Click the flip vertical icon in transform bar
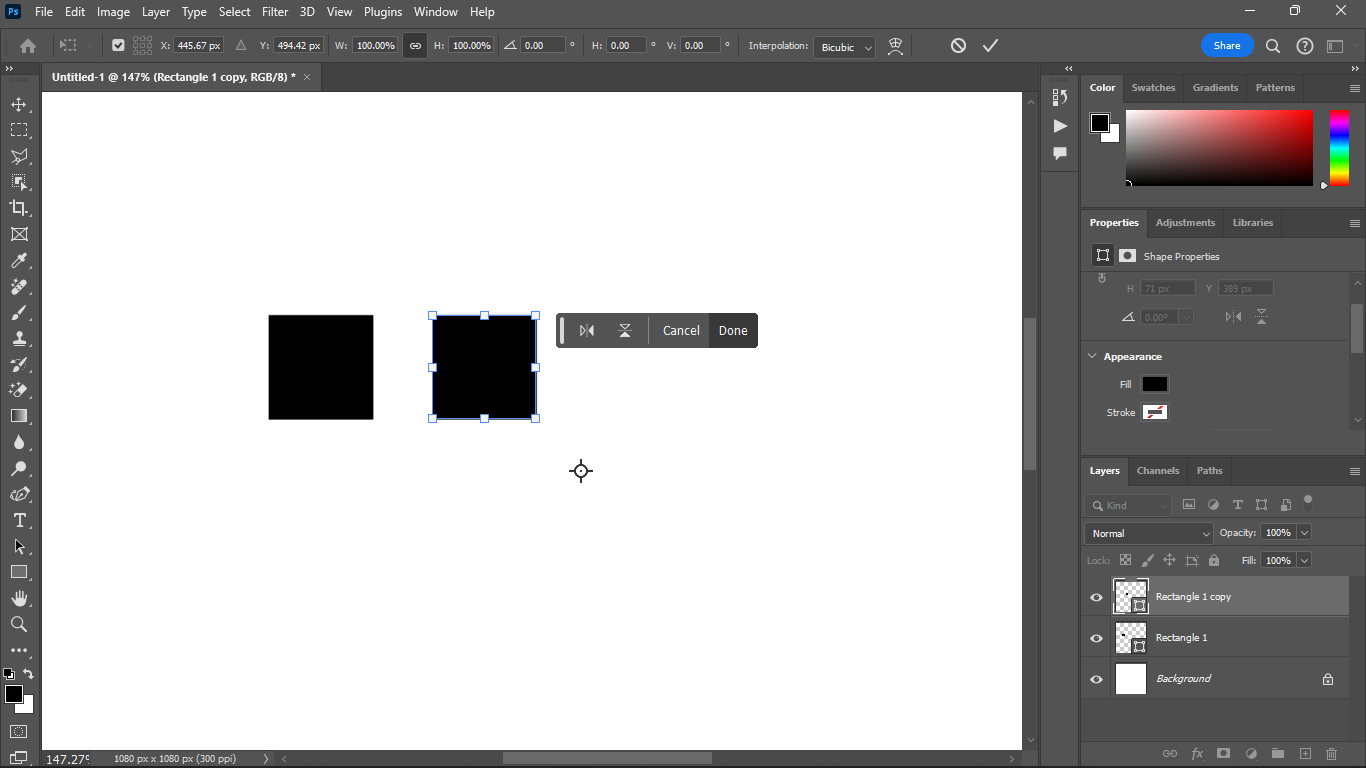 click(x=625, y=330)
